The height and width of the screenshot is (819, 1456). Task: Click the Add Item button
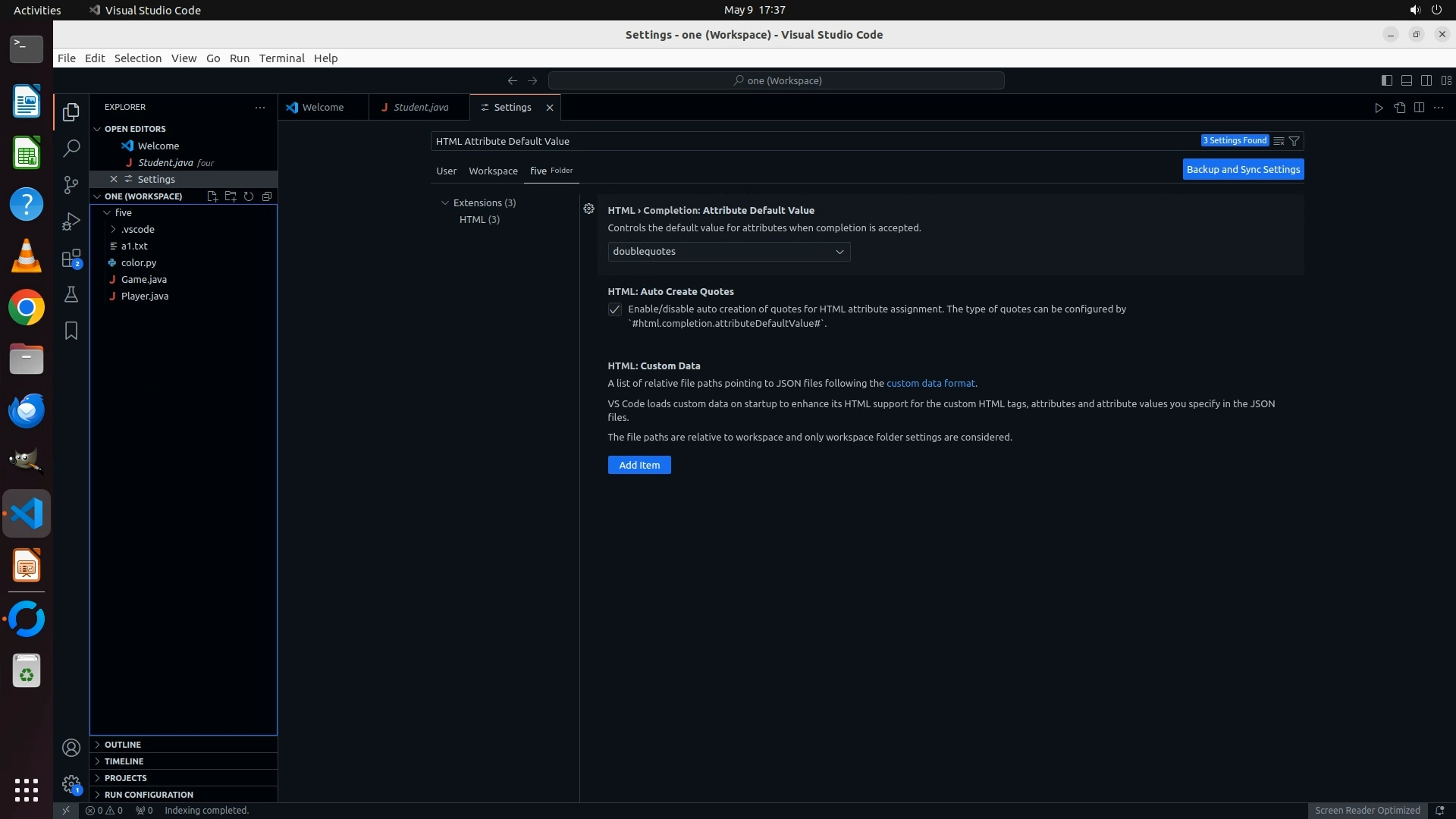(x=639, y=465)
